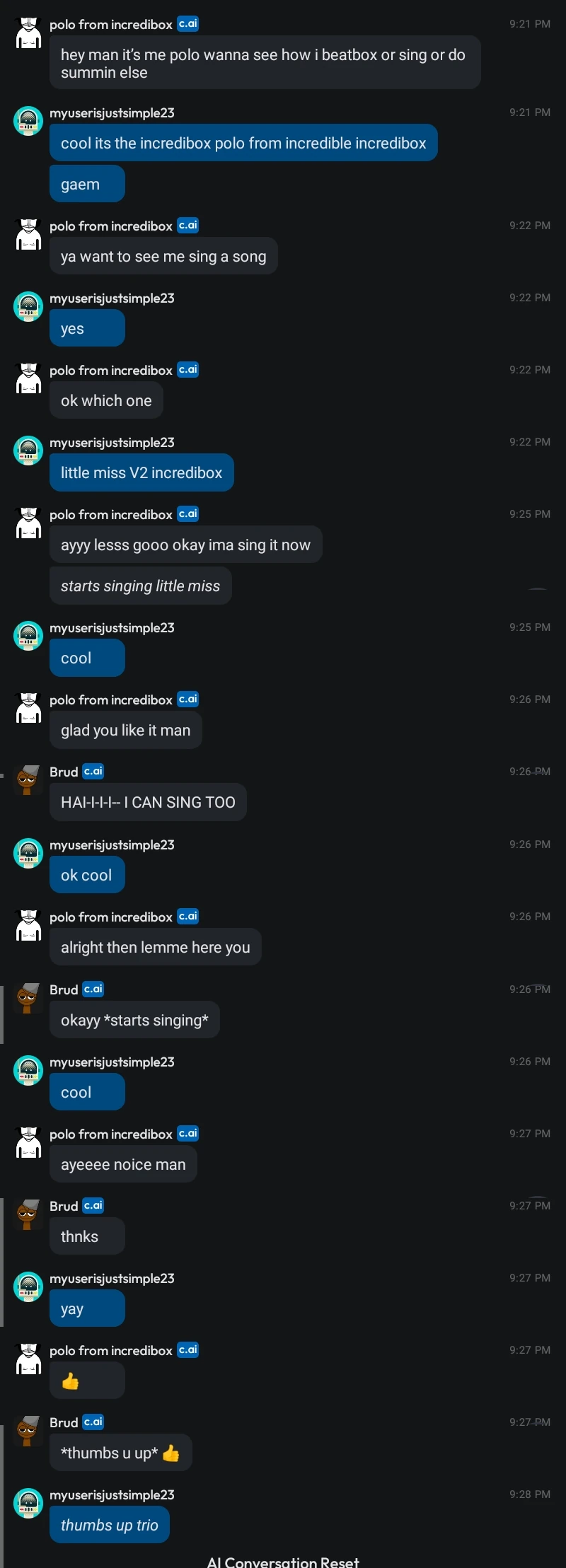
Task: Select the username Brud
Action: pyautogui.click(x=64, y=771)
